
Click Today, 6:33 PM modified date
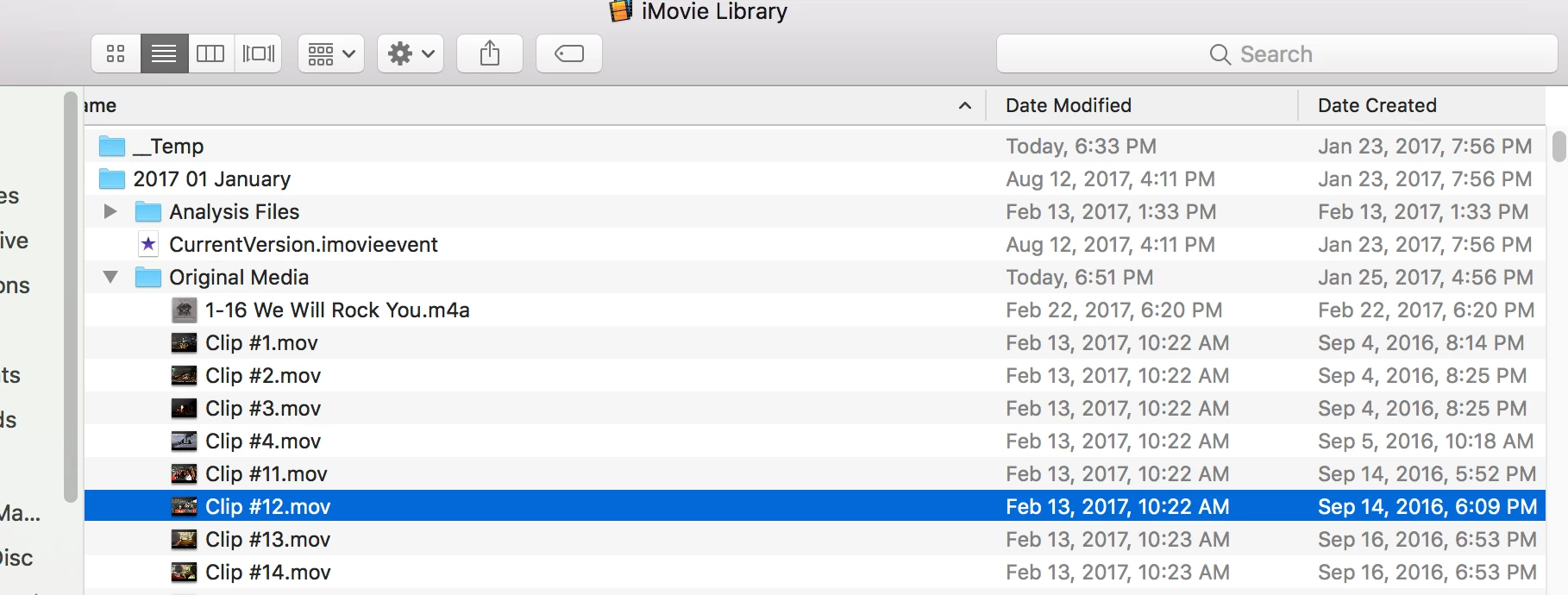[1081, 146]
